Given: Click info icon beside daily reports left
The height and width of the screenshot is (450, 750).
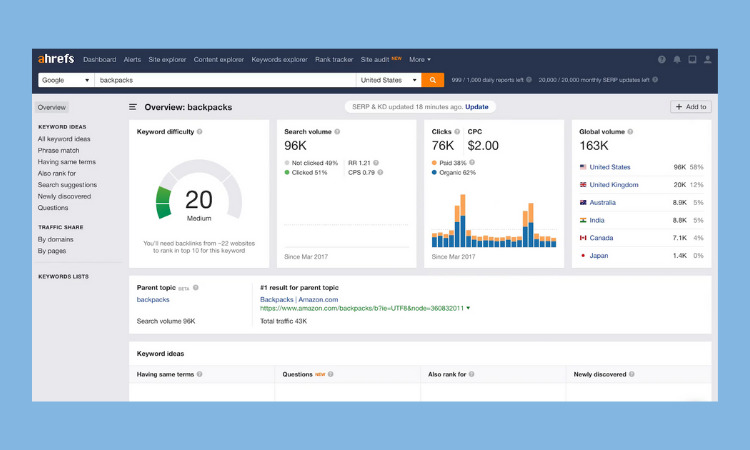Looking at the screenshot, I should (x=529, y=80).
